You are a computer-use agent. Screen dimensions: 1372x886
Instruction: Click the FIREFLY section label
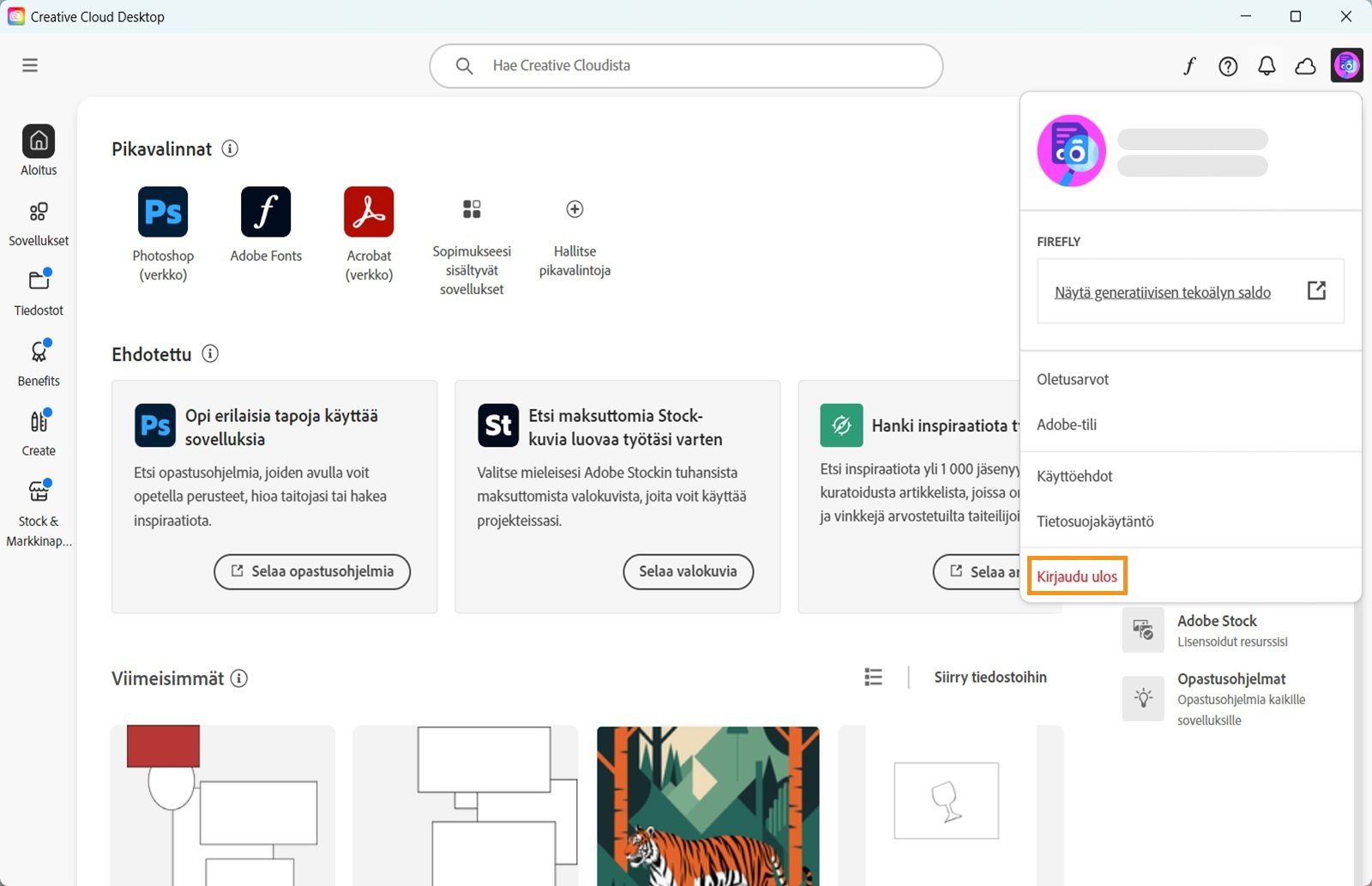pyautogui.click(x=1058, y=242)
